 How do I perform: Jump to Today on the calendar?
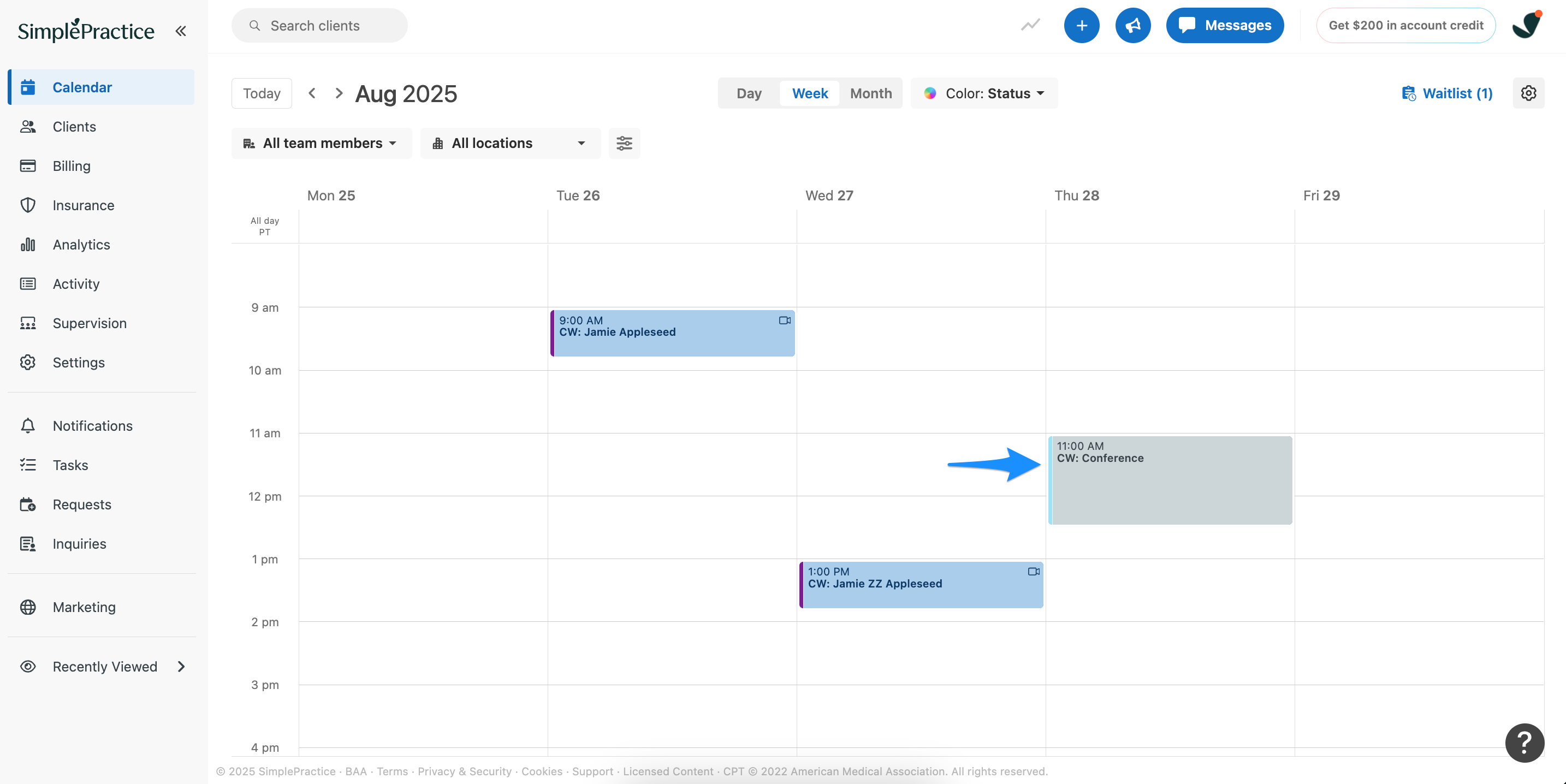[262, 93]
